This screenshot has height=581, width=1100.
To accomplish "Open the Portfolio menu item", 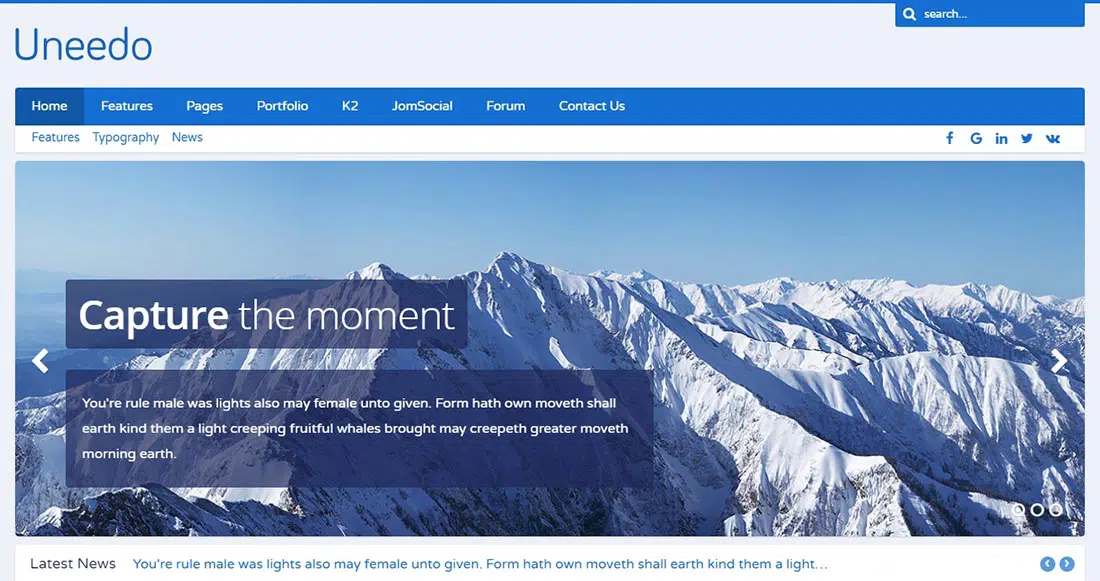I will (282, 106).
